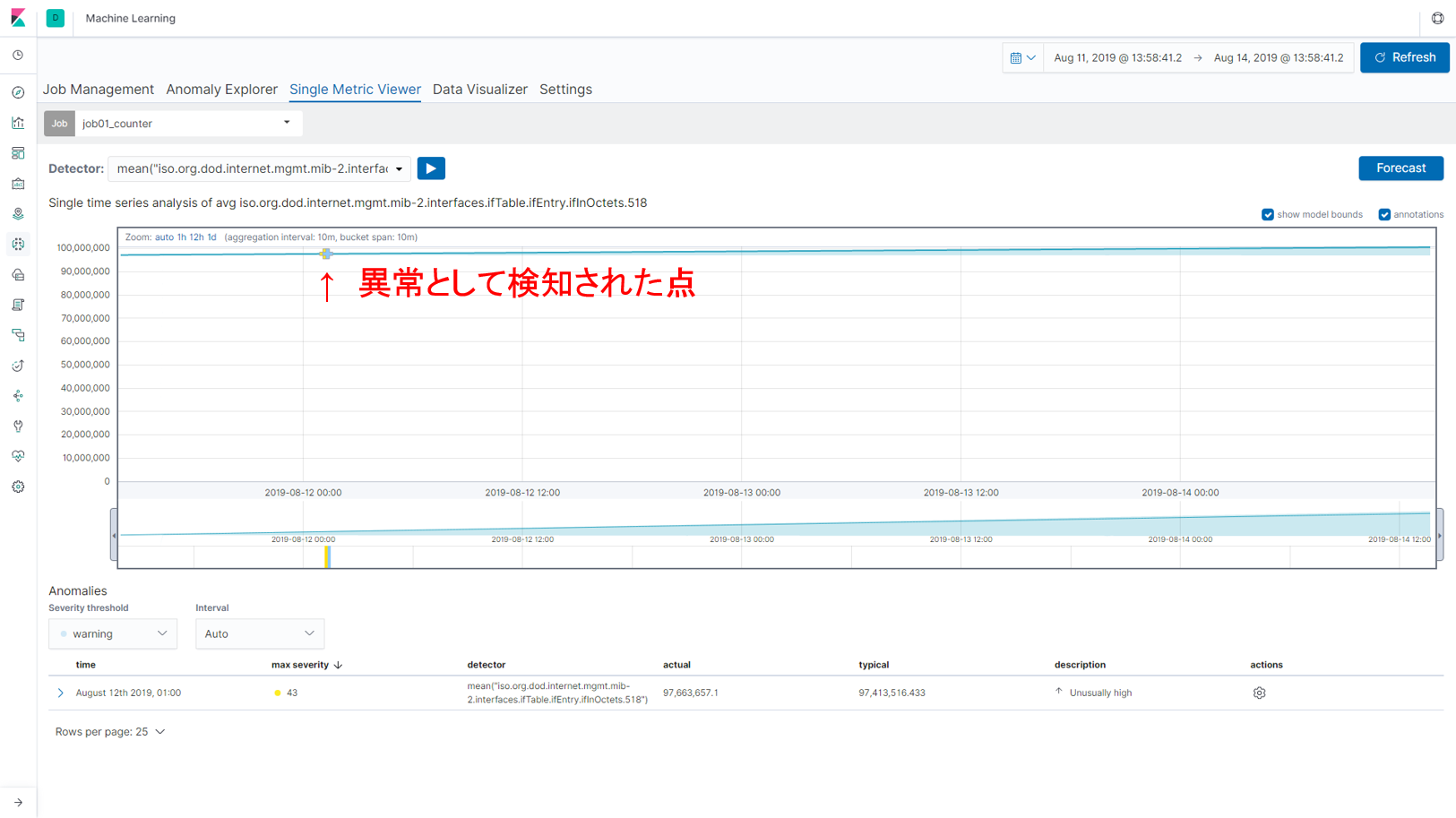The width and height of the screenshot is (1456, 818).
Task: Click the Kibana logo
Action: click(x=18, y=18)
